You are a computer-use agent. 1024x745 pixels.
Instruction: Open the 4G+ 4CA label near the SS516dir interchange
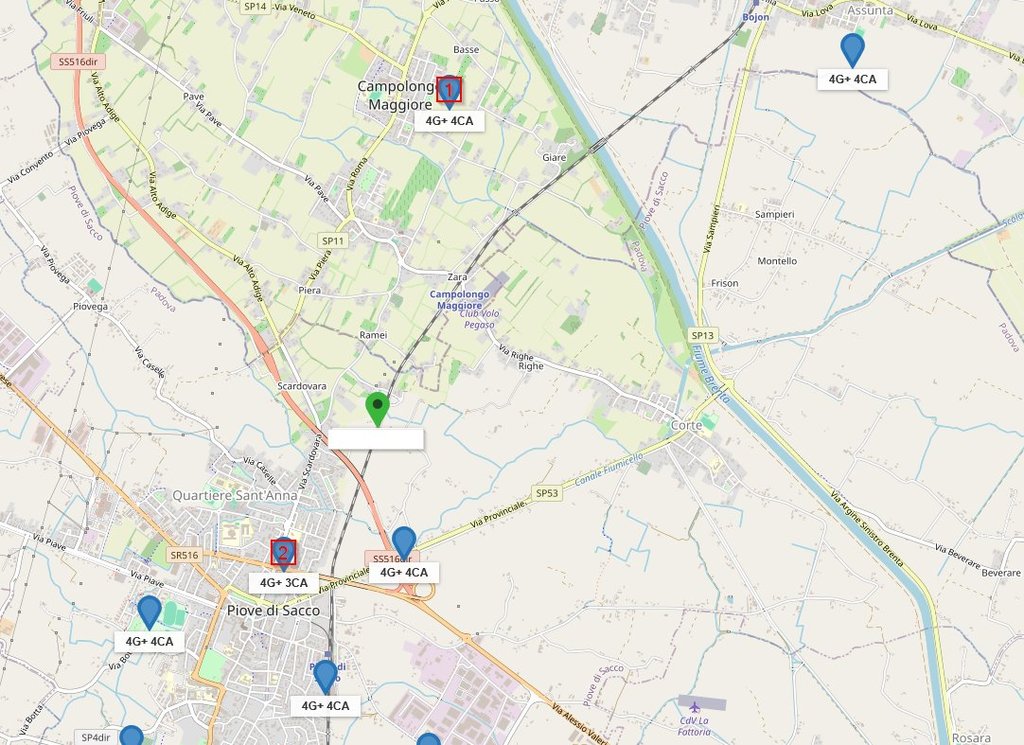[404, 573]
